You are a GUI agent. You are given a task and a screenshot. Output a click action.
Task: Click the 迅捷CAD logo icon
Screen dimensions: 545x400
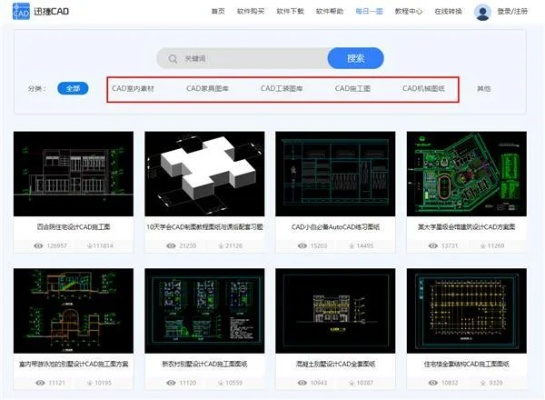[21, 11]
